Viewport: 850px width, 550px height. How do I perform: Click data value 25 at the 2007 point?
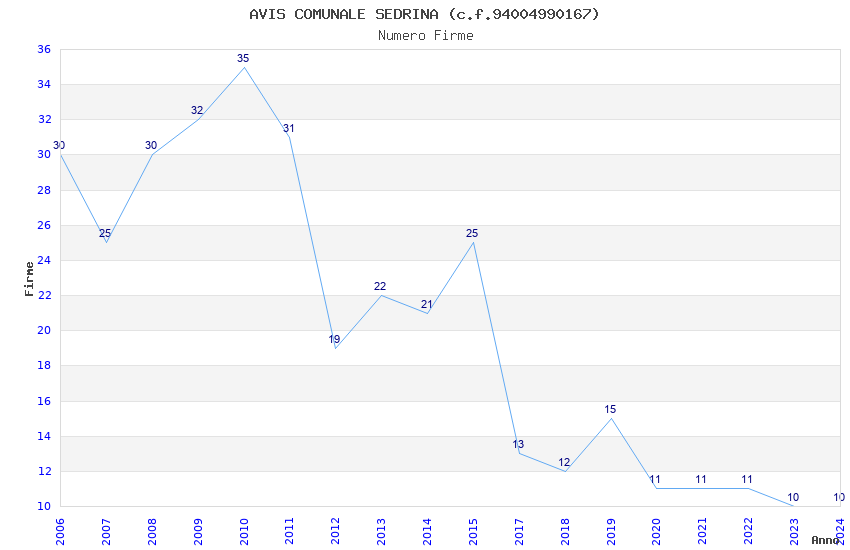tap(105, 234)
